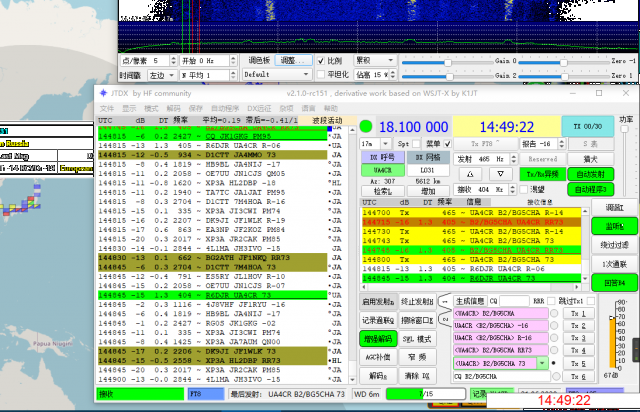
Task: Click the Gain 2 slider handle
Action: click(449, 76)
